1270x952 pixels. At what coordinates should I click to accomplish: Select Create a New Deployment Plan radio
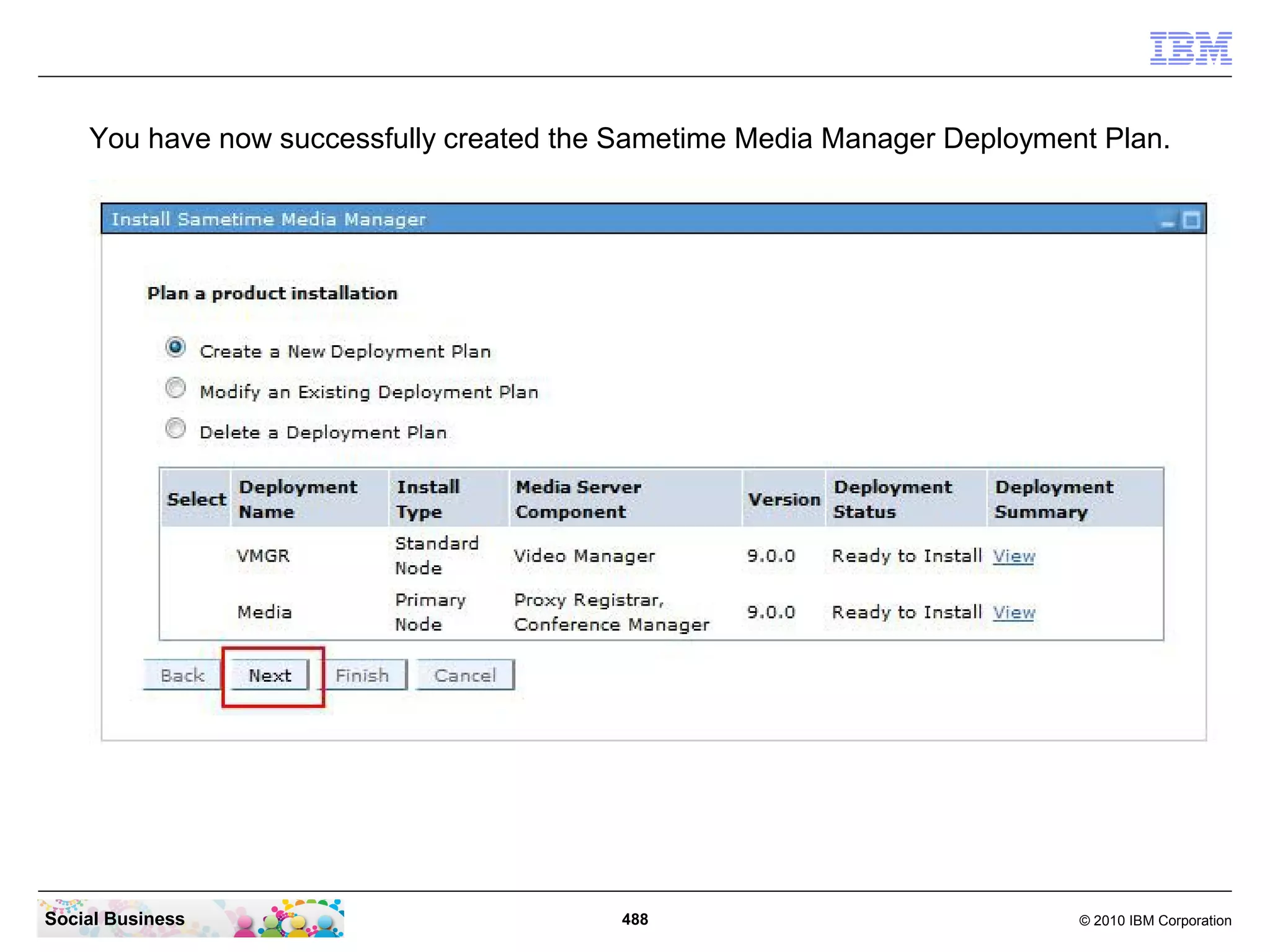coord(175,347)
